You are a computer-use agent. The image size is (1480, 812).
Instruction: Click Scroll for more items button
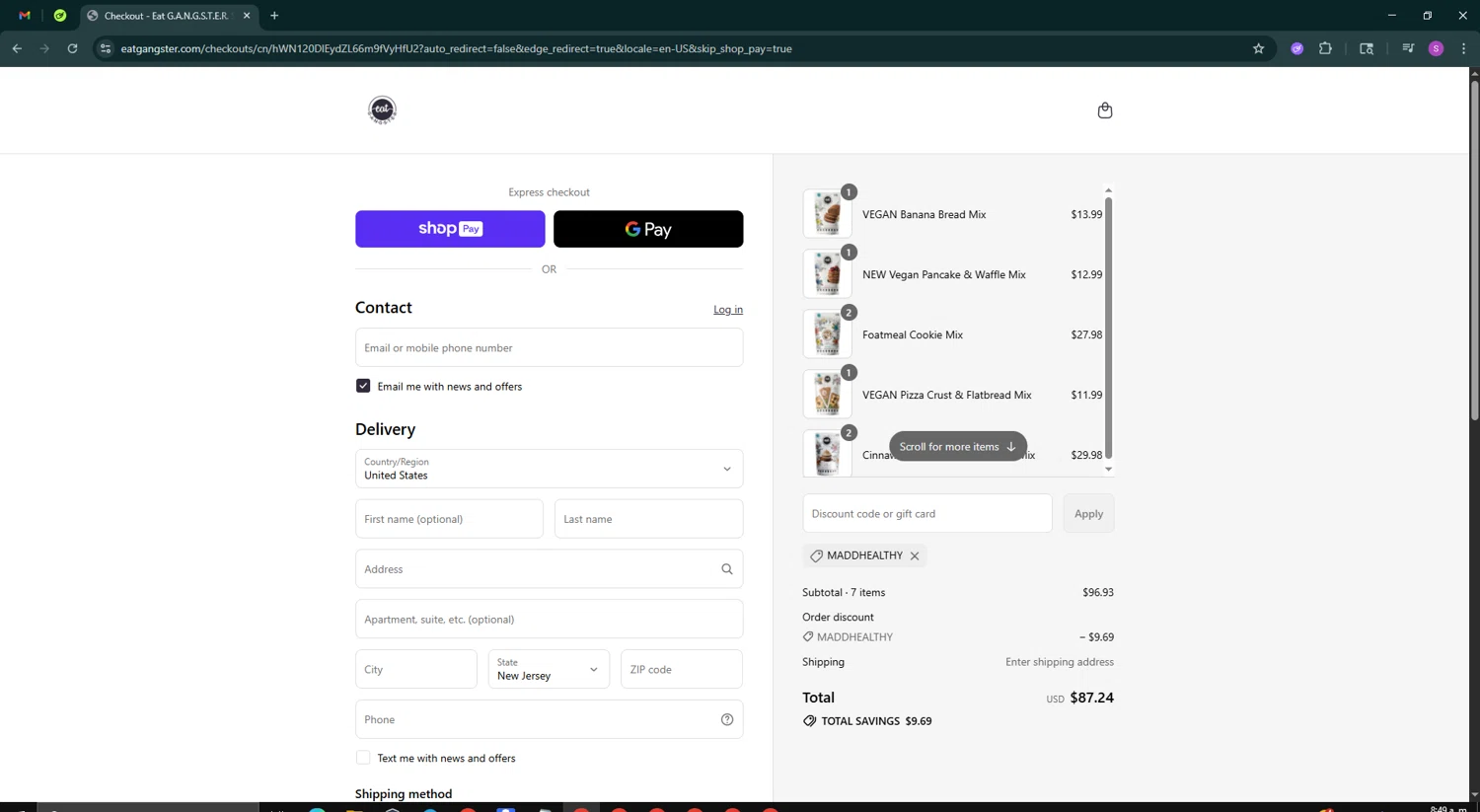[958, 447]
